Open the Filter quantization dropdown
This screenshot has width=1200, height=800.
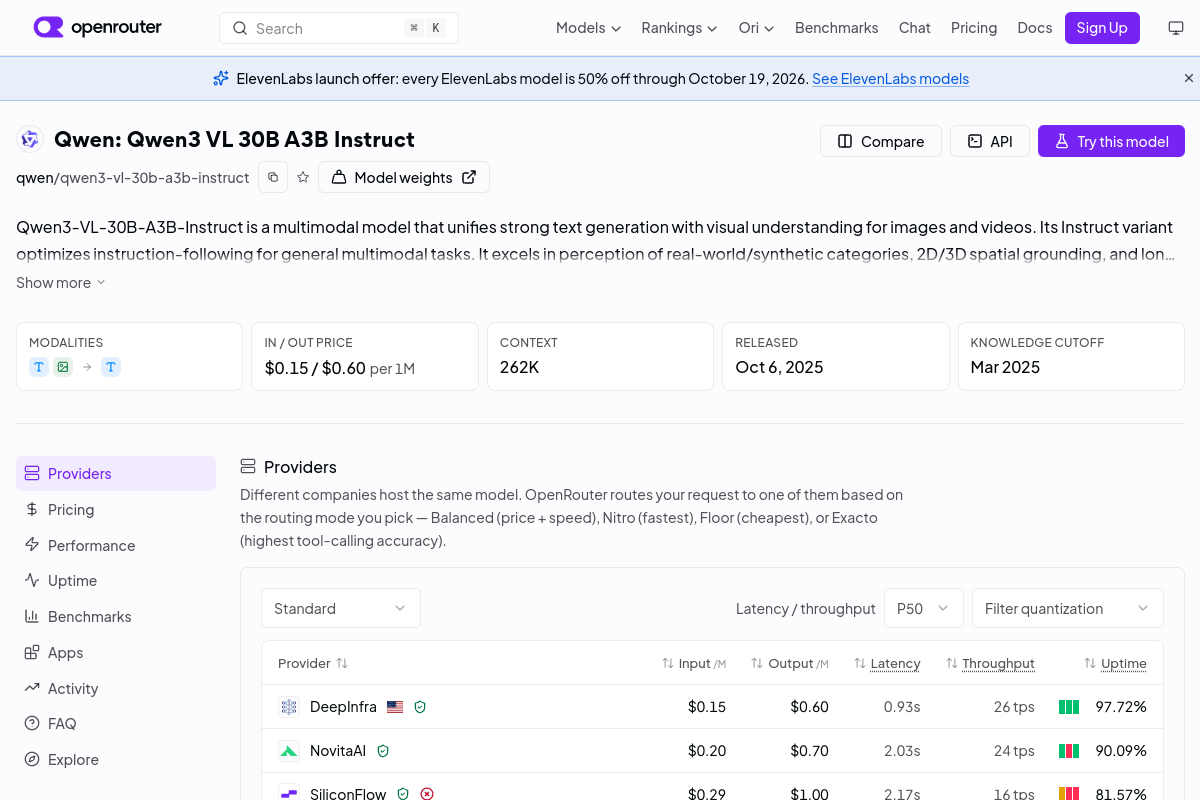tap(1068, 608)
